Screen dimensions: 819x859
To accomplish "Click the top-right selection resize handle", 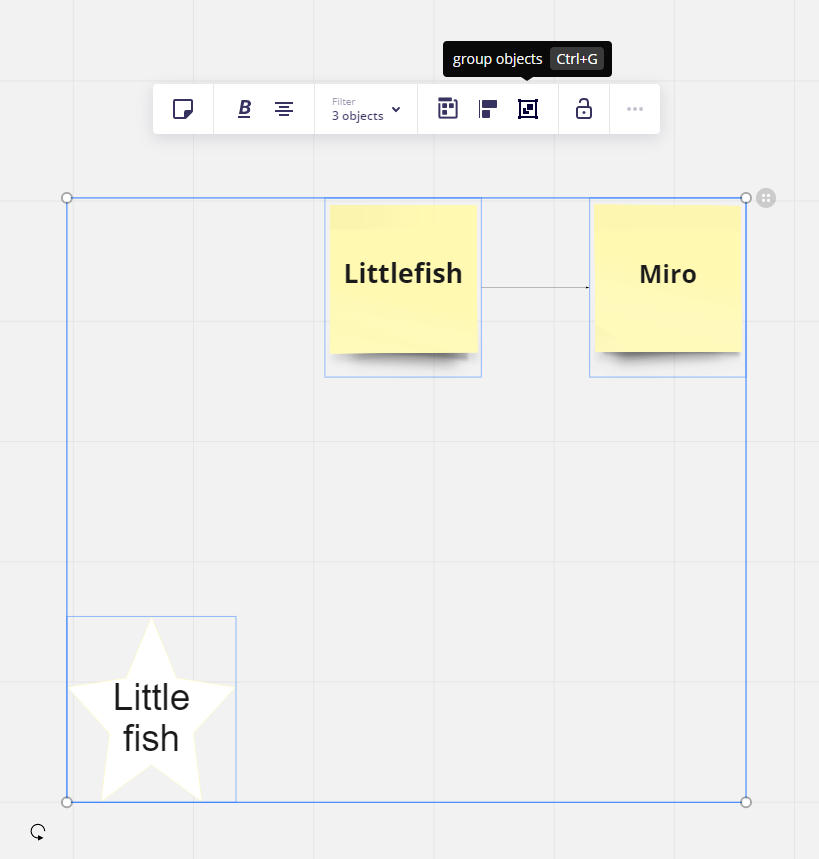I will coord(746,198).
